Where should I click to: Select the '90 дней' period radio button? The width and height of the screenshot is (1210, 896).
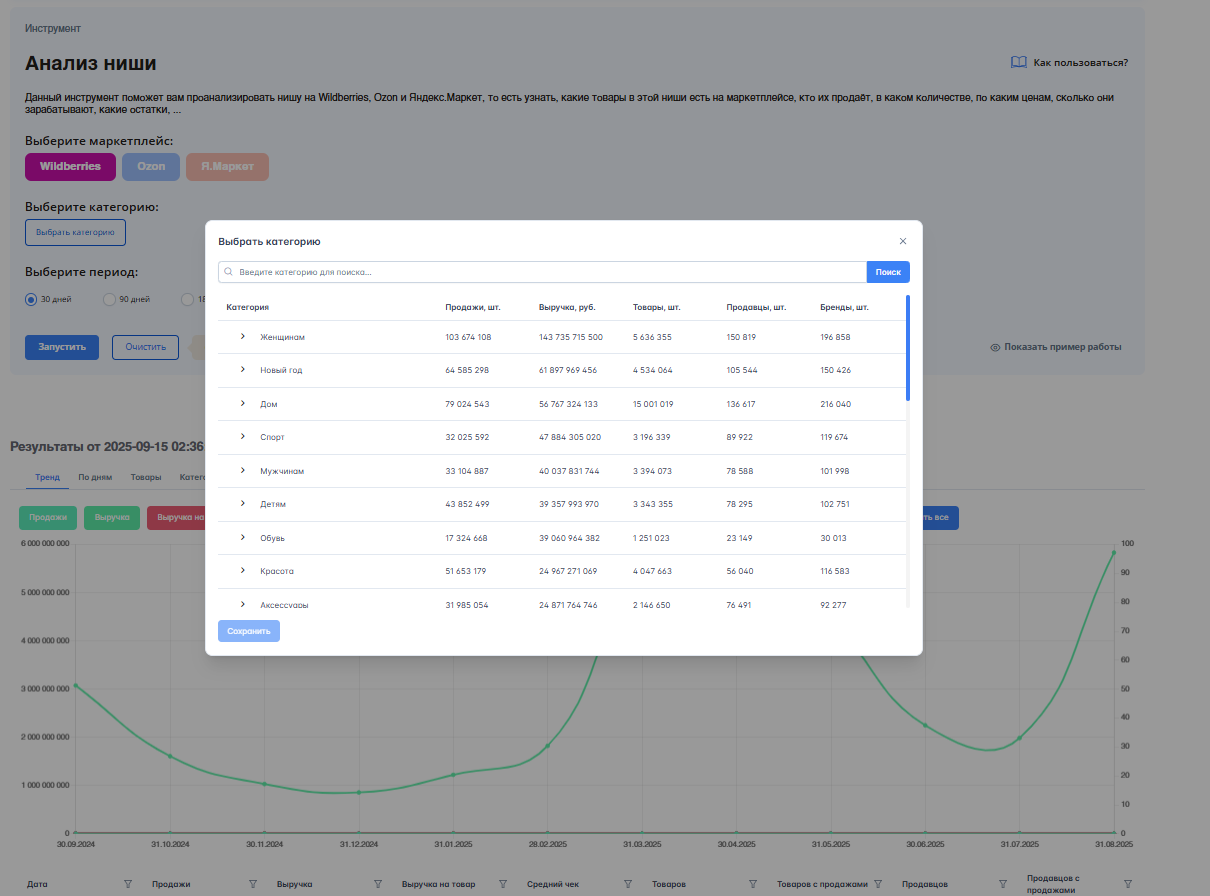click(109, 299)
